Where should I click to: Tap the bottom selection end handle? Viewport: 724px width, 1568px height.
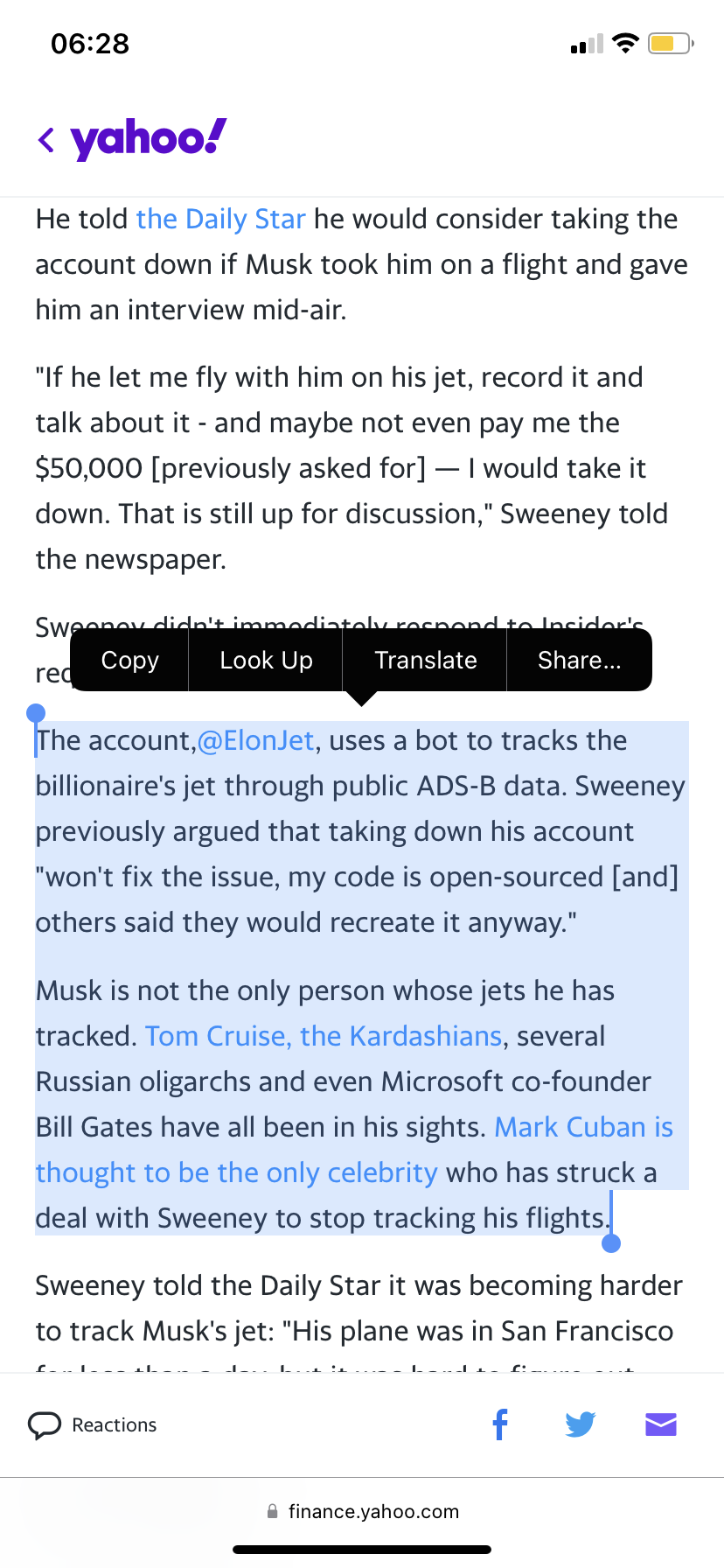(x=611, y=1242)
